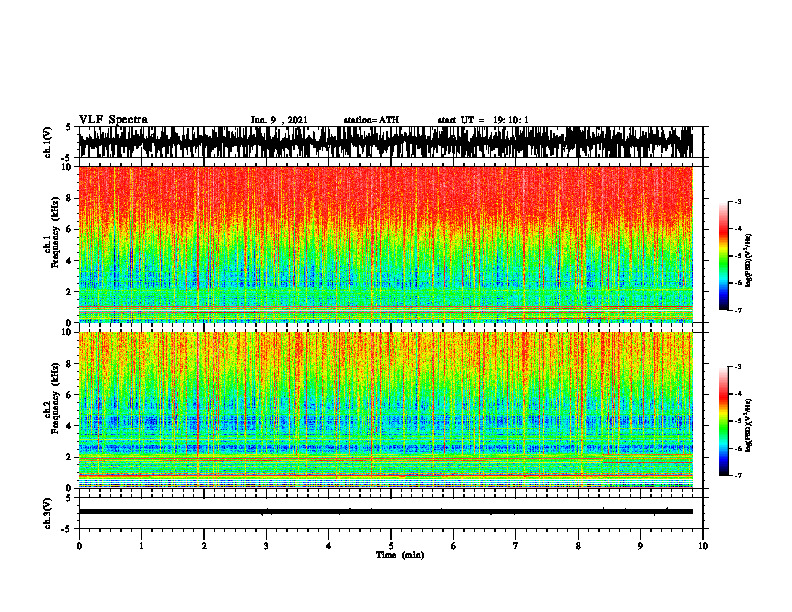Click inside the ch.2 spectrogram panel
This screenshot has height=612, width=792.
coord(386,410)
